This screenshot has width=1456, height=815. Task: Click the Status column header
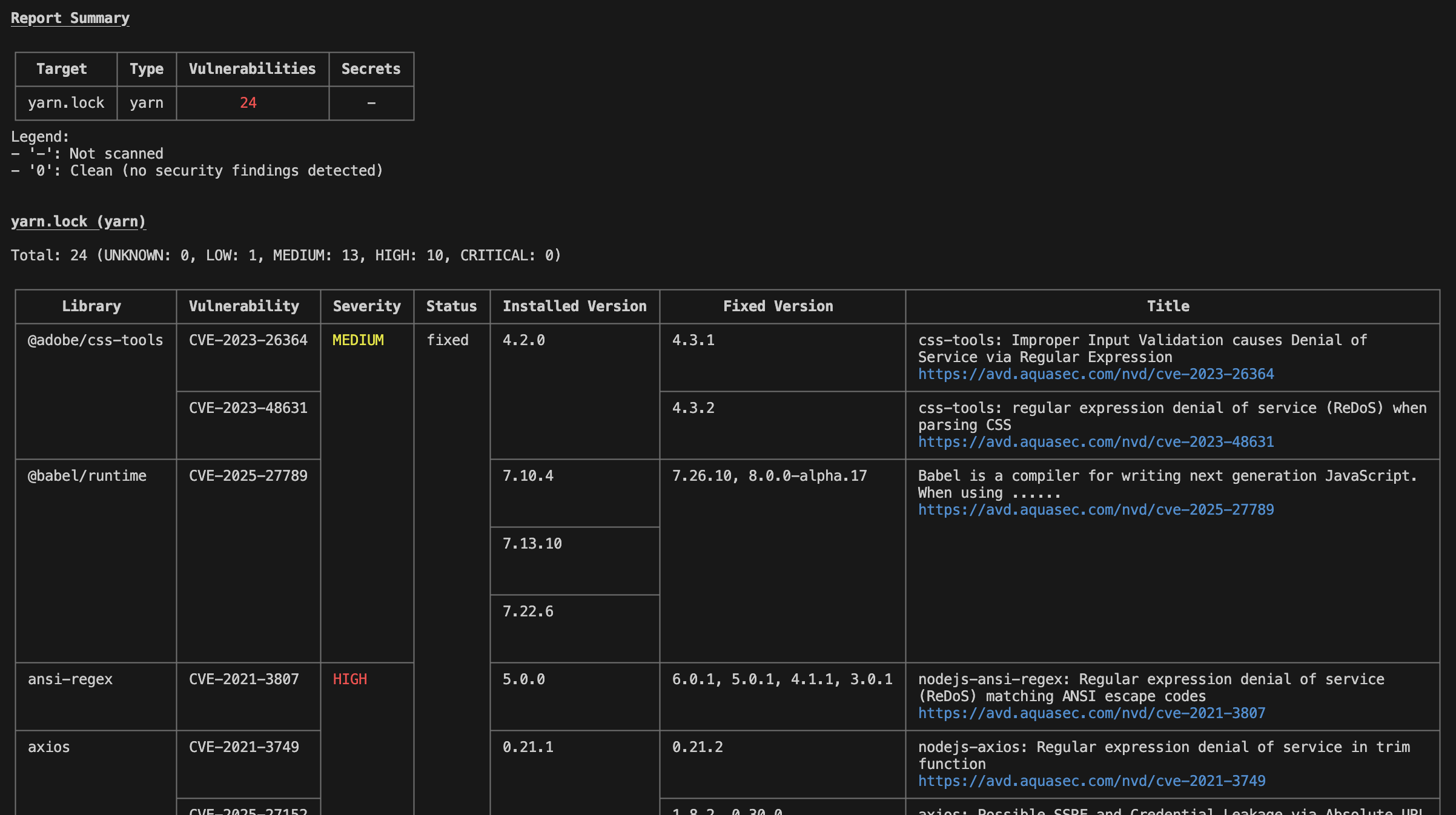click(x=452, y=306)
